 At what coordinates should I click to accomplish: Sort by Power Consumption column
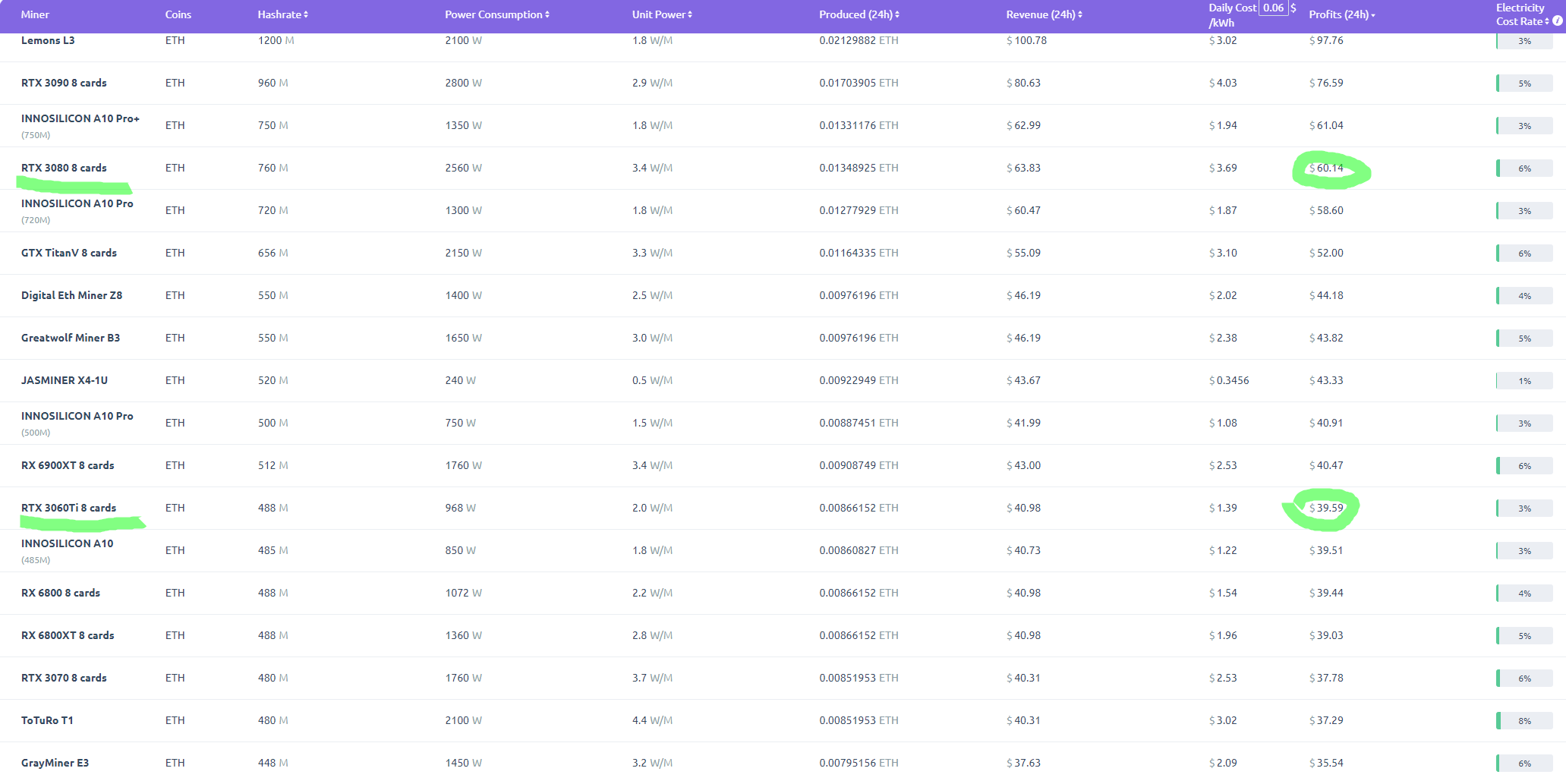click(x=496, y=14)
